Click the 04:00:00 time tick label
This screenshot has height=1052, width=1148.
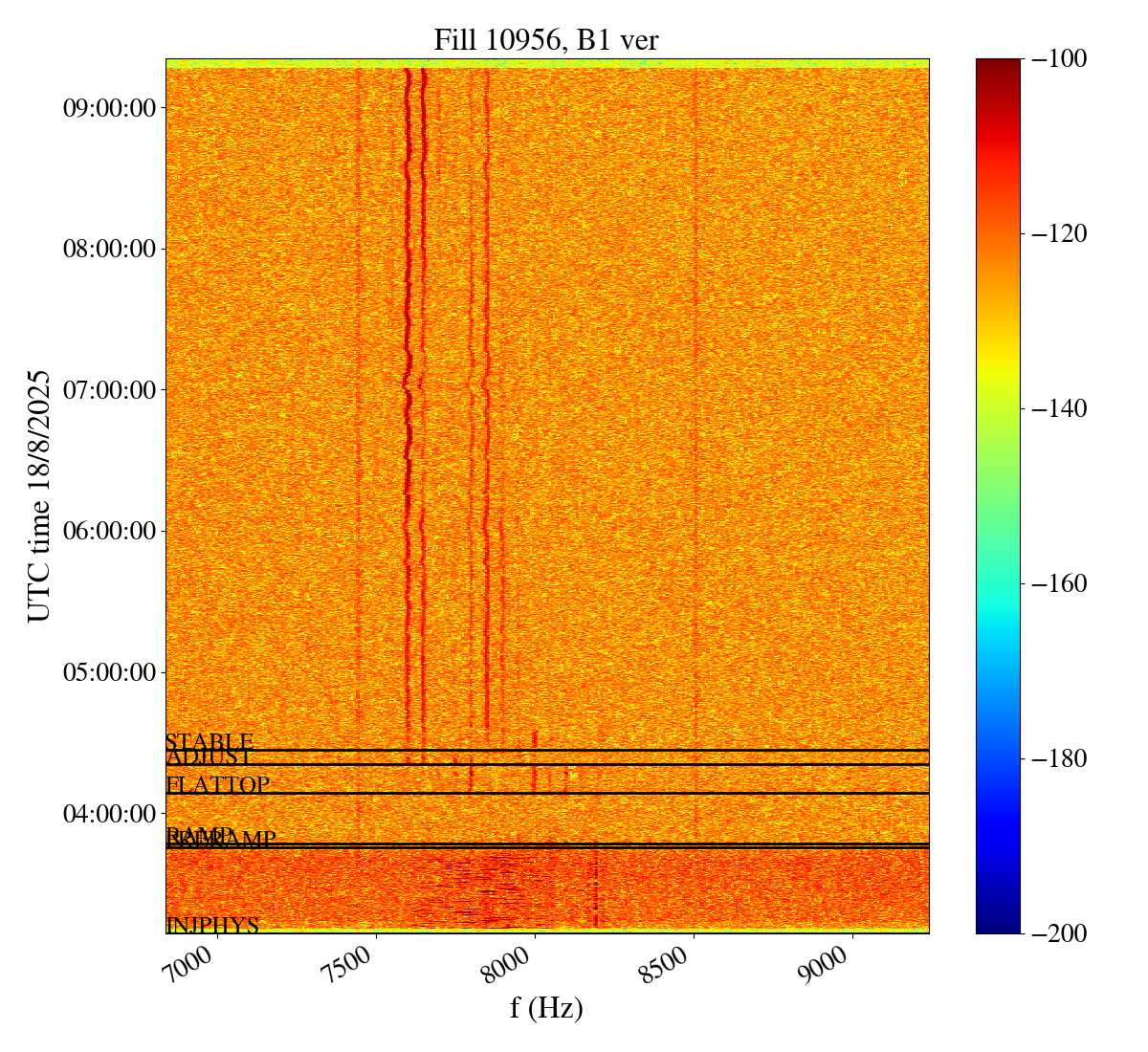(108, 813)
